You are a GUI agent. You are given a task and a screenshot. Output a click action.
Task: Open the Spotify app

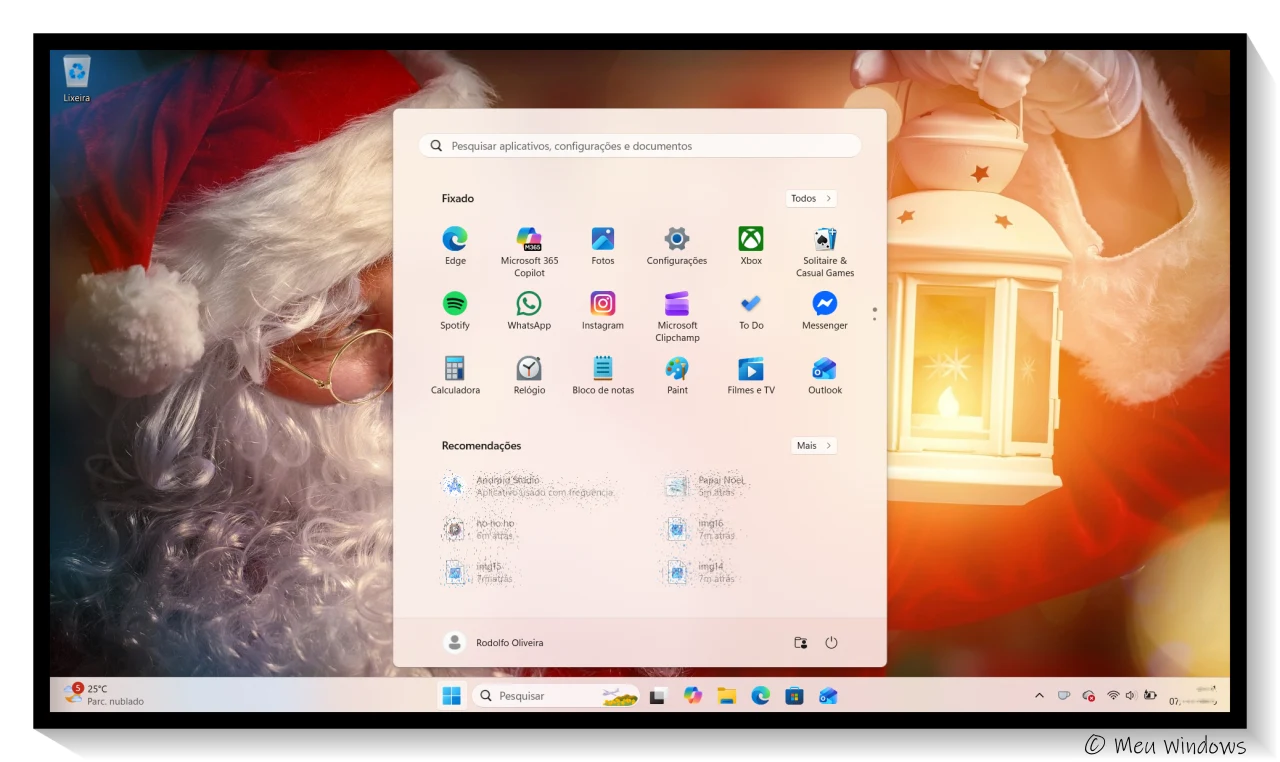pos(455,303)
